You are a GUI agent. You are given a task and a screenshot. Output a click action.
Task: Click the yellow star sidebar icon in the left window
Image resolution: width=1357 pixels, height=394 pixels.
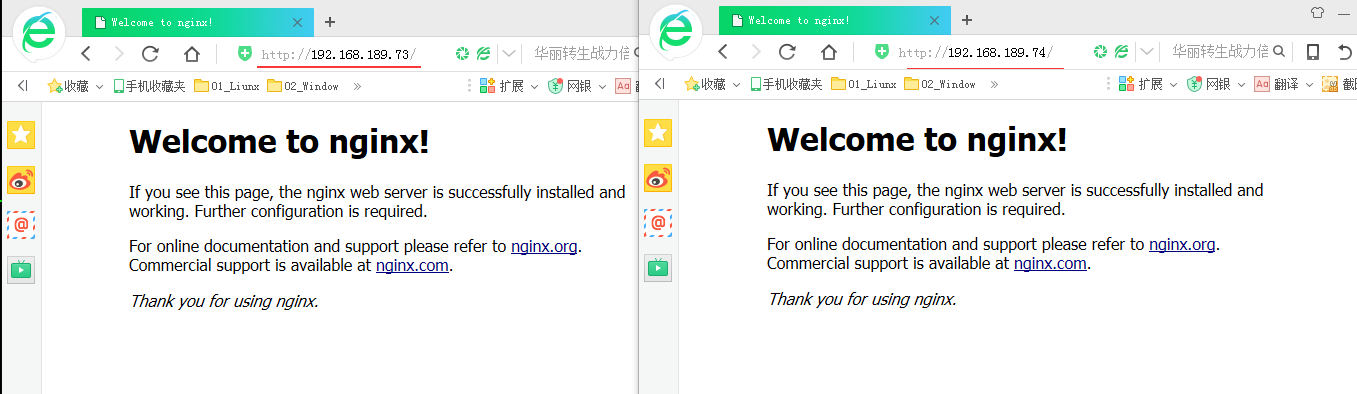[21, 134]
